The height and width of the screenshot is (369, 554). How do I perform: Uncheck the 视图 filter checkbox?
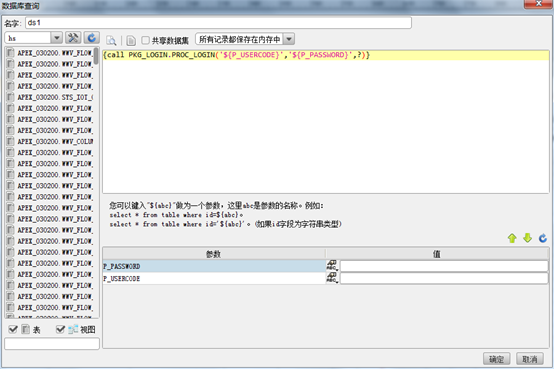pos(60,329)
